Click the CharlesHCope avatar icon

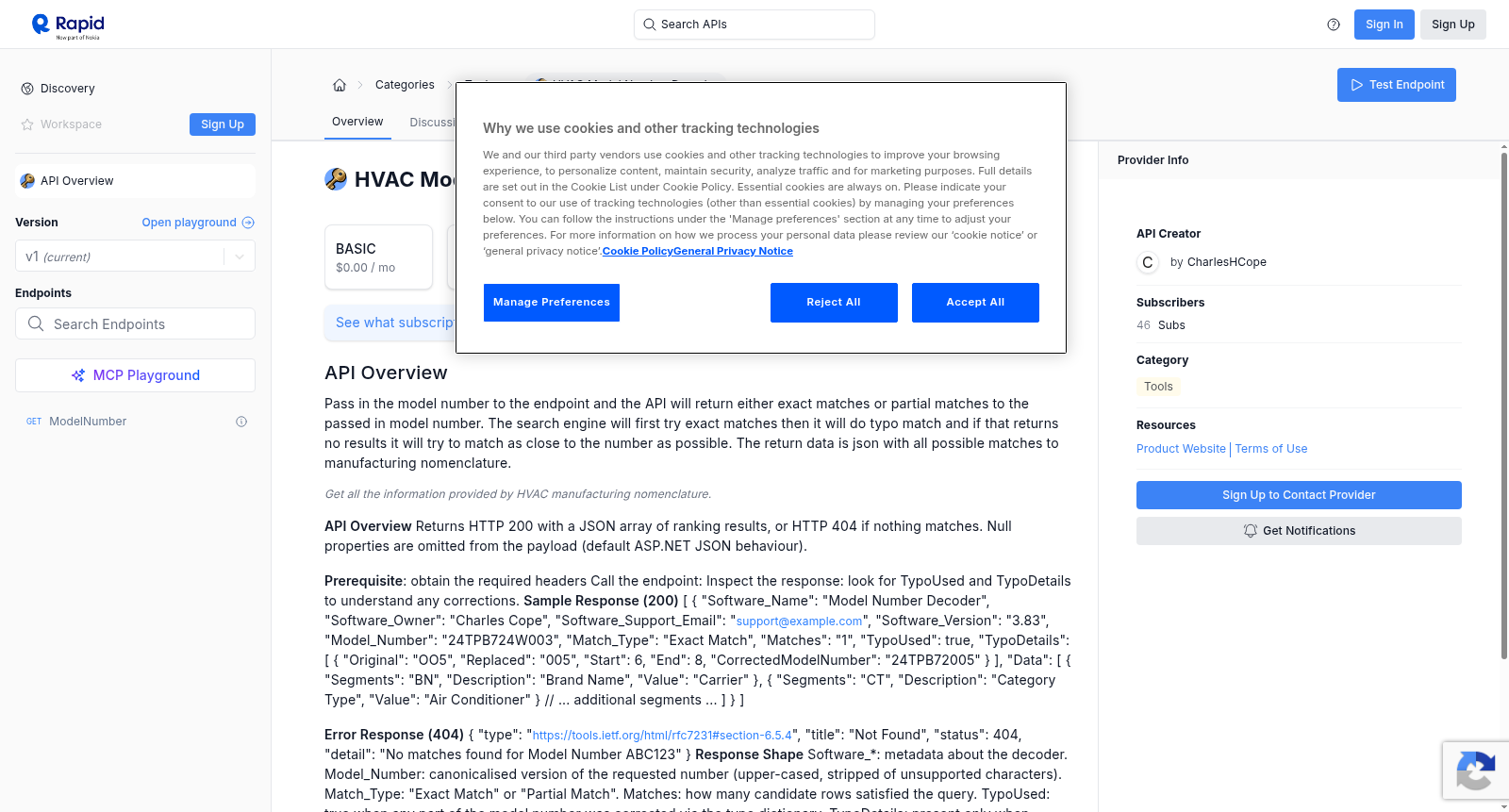(1148, 262)
